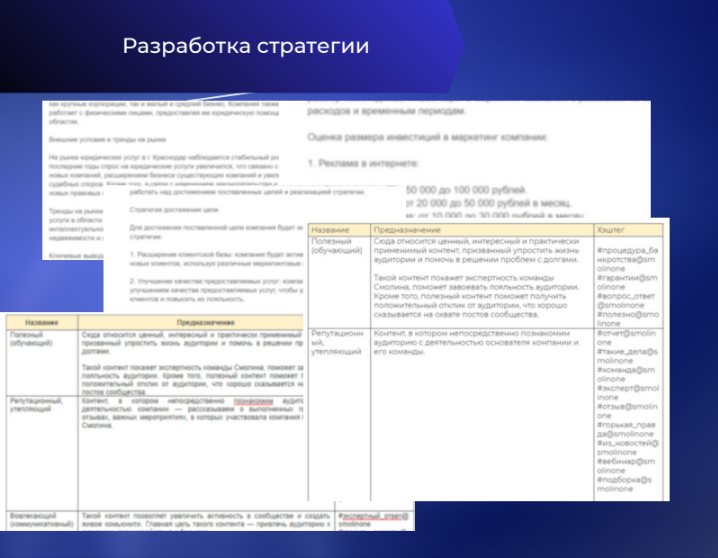
Task: Click text "50 000 до 100 000 рублей."
Action: pos(466,190)
